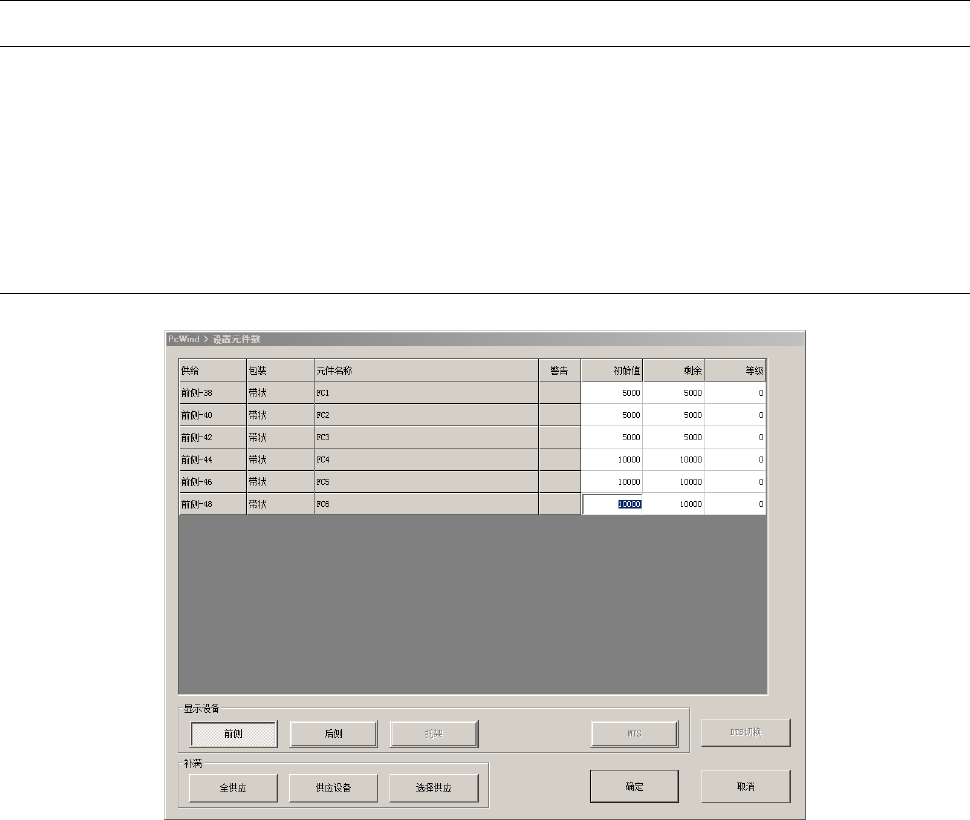The width and height of the screenshot is (970, 820).
Task: Select the 前侧-38 supply cell
Action: [x=213, y=393]
